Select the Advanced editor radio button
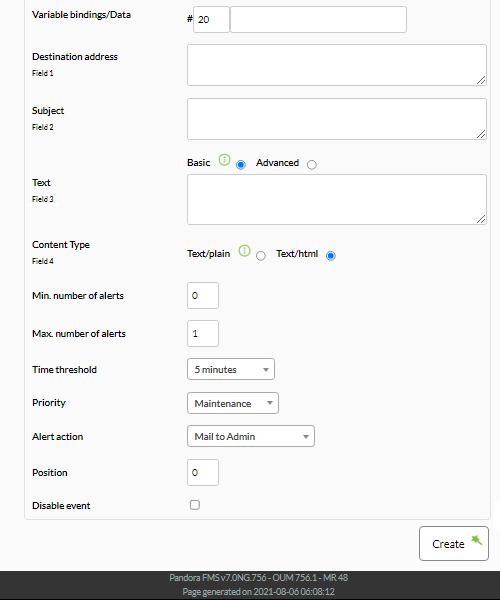The height and width of the screenshot is (600, 500). click(312, 165)
